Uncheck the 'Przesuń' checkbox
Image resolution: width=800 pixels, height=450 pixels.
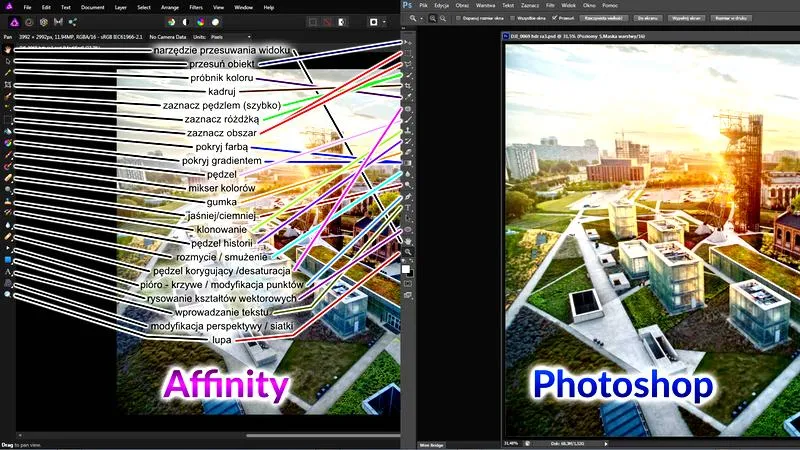point(555,18)
